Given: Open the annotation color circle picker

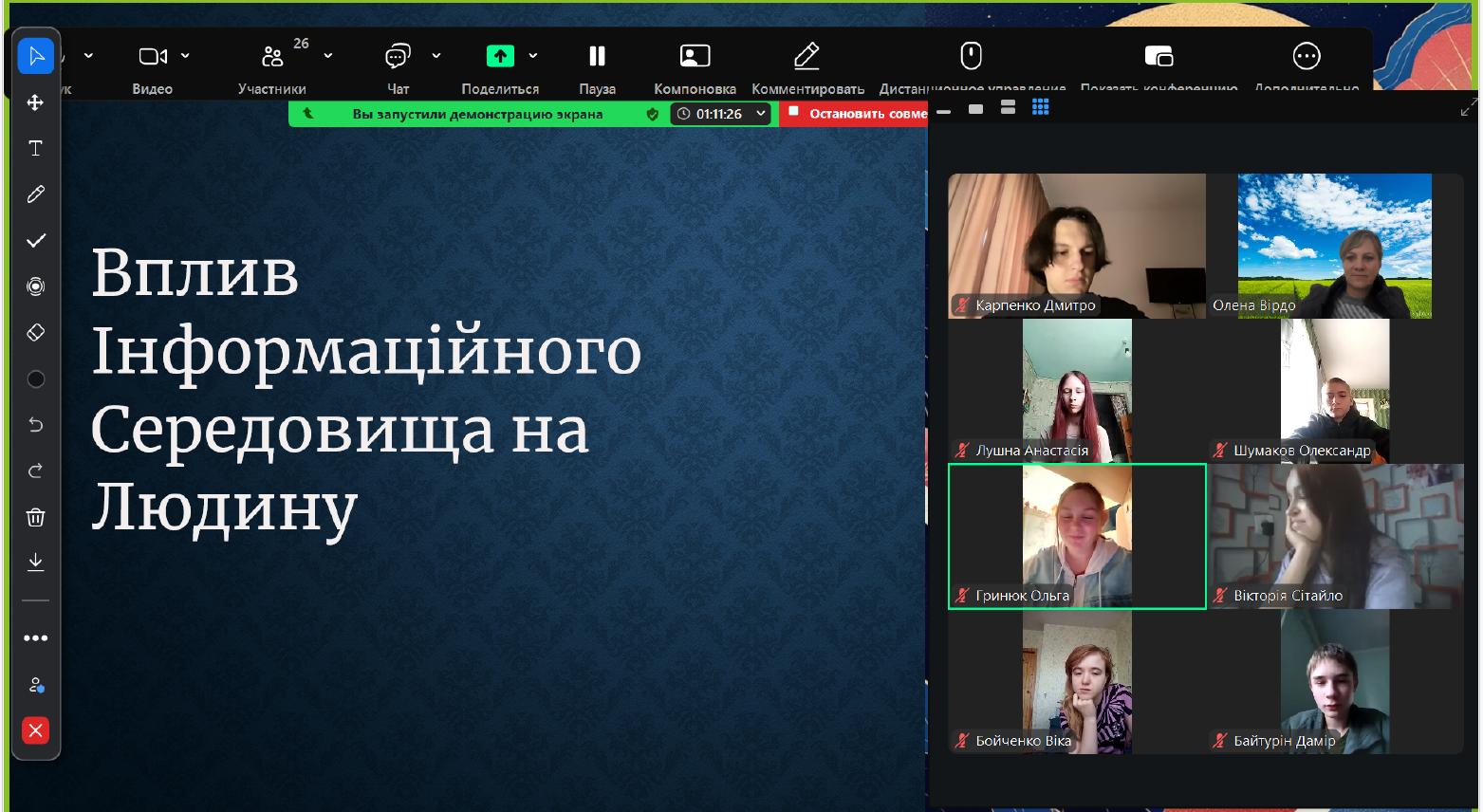Looking at the screenshot, I should 36,379.
